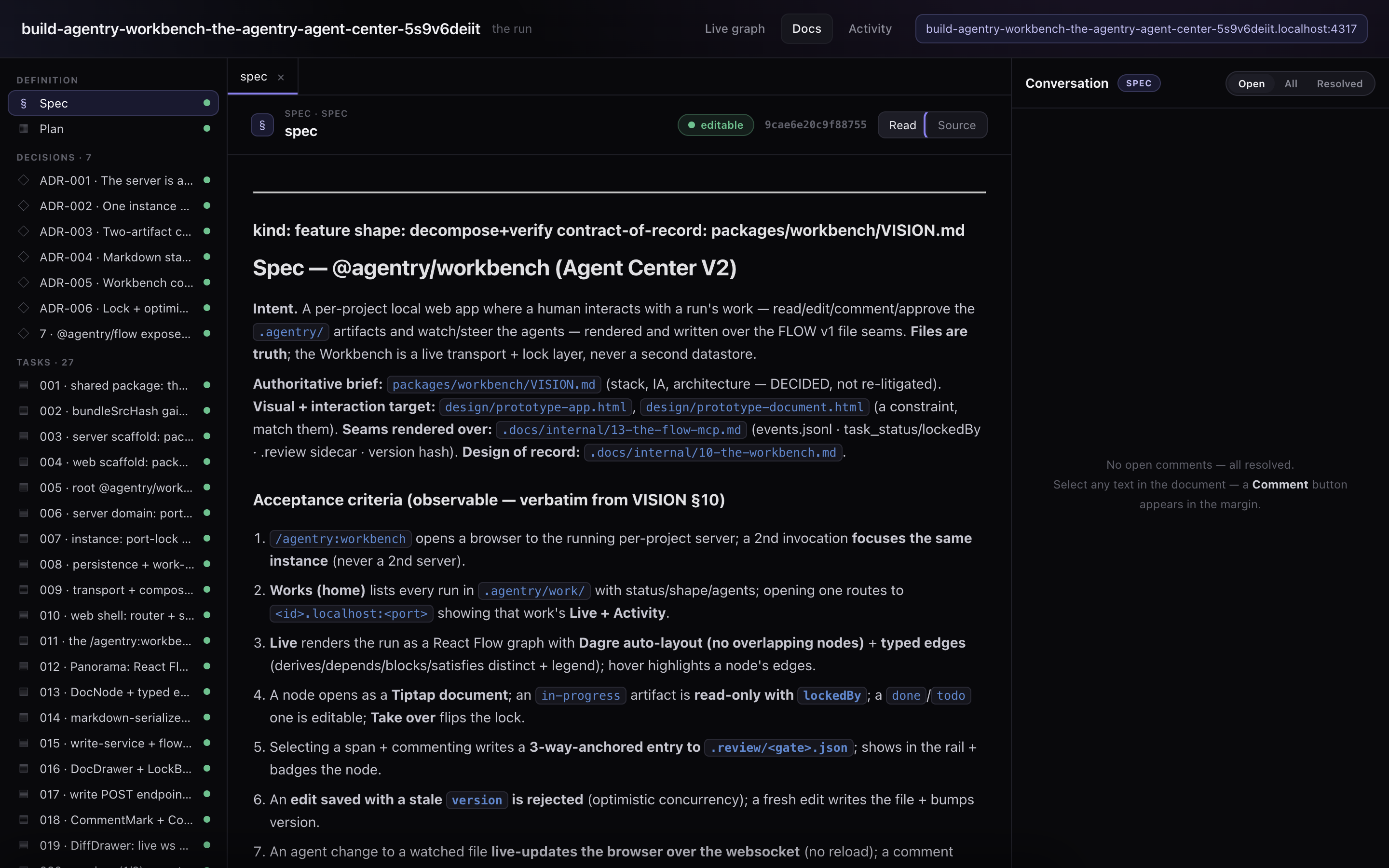Filter conversation to Open comments
Viewport: 1389px width, 868px height.
tap(1251, 84)
